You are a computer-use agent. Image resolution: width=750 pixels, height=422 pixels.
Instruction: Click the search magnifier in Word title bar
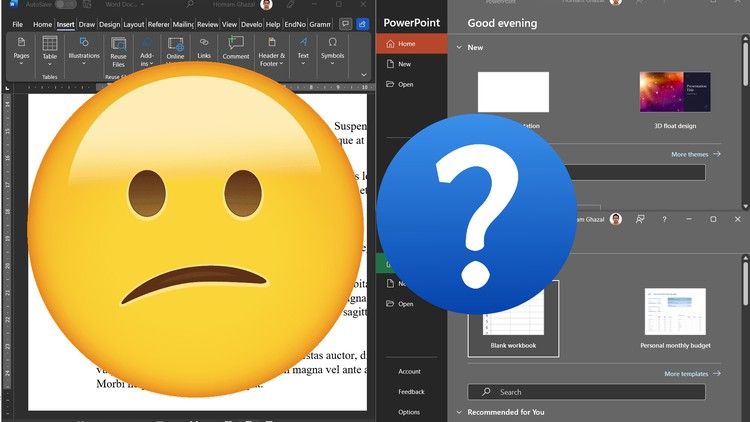[190, 4]
